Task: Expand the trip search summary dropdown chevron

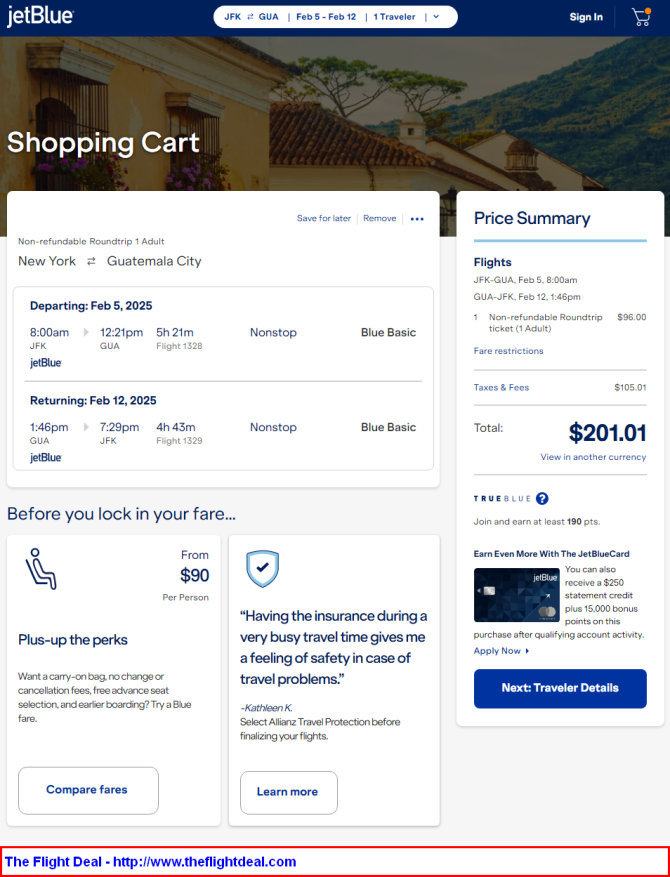Action: pos(436,17)
